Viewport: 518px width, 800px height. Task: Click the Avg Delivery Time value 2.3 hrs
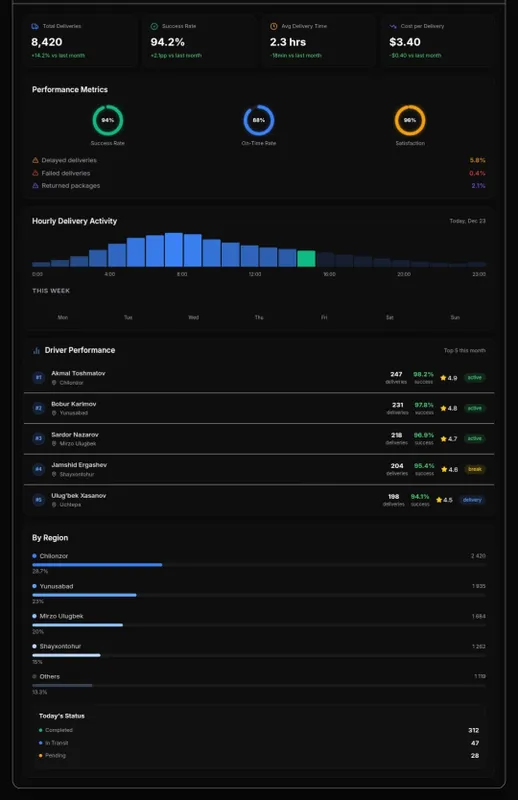point(288,42)
